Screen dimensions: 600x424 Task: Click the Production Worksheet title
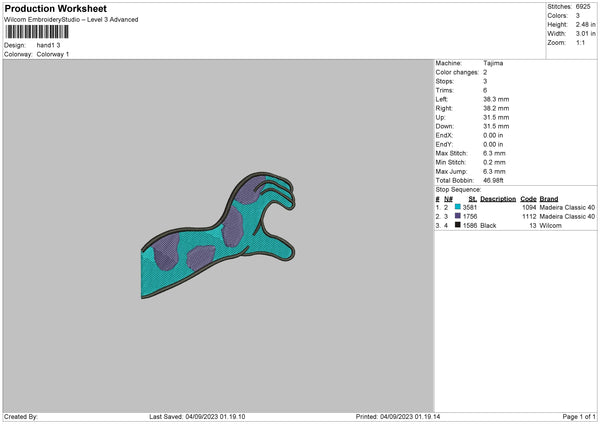point(55,8)
